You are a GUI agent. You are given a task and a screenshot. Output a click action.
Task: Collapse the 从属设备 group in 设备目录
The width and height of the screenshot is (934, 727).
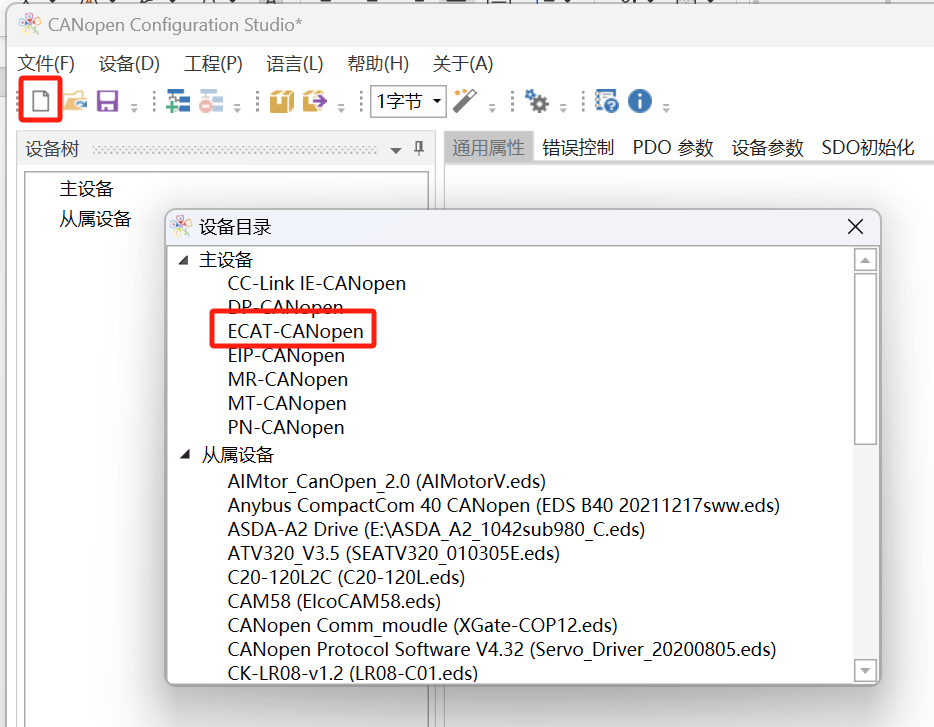(x=185, y=455)
